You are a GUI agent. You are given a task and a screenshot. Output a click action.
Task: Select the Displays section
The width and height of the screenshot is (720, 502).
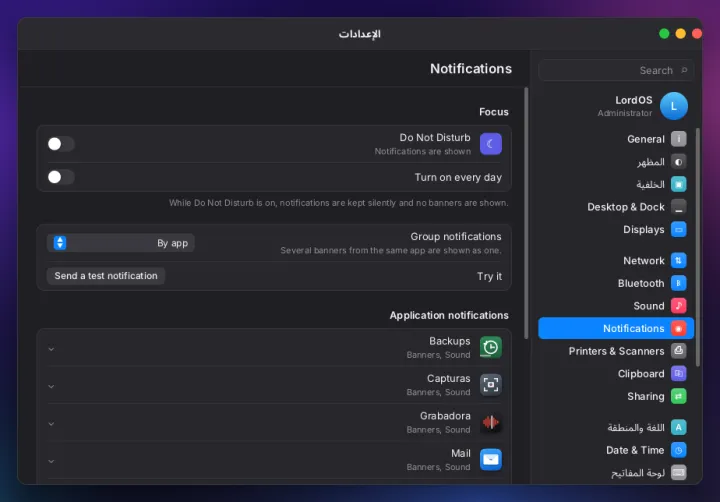click(616, 229)
